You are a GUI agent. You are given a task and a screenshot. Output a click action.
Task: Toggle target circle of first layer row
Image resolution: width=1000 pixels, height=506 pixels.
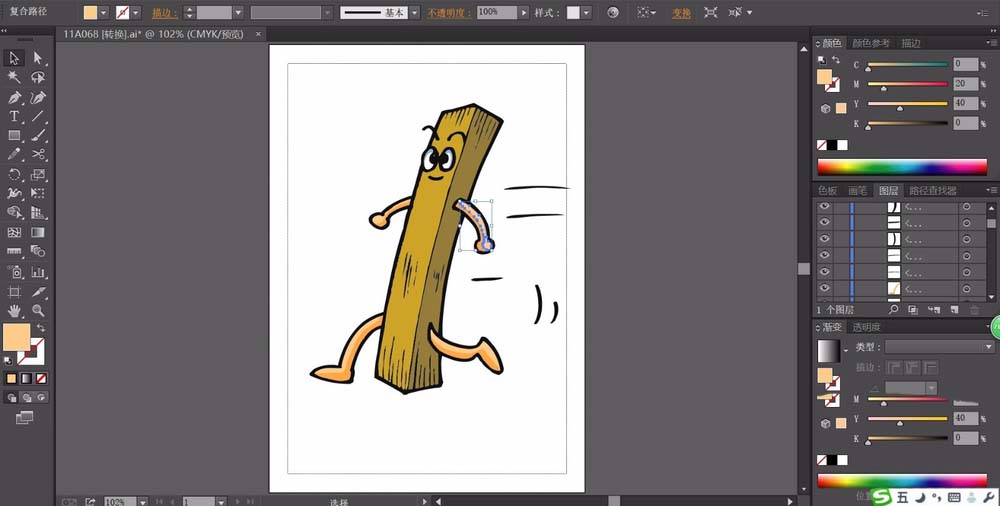[966, 207]
